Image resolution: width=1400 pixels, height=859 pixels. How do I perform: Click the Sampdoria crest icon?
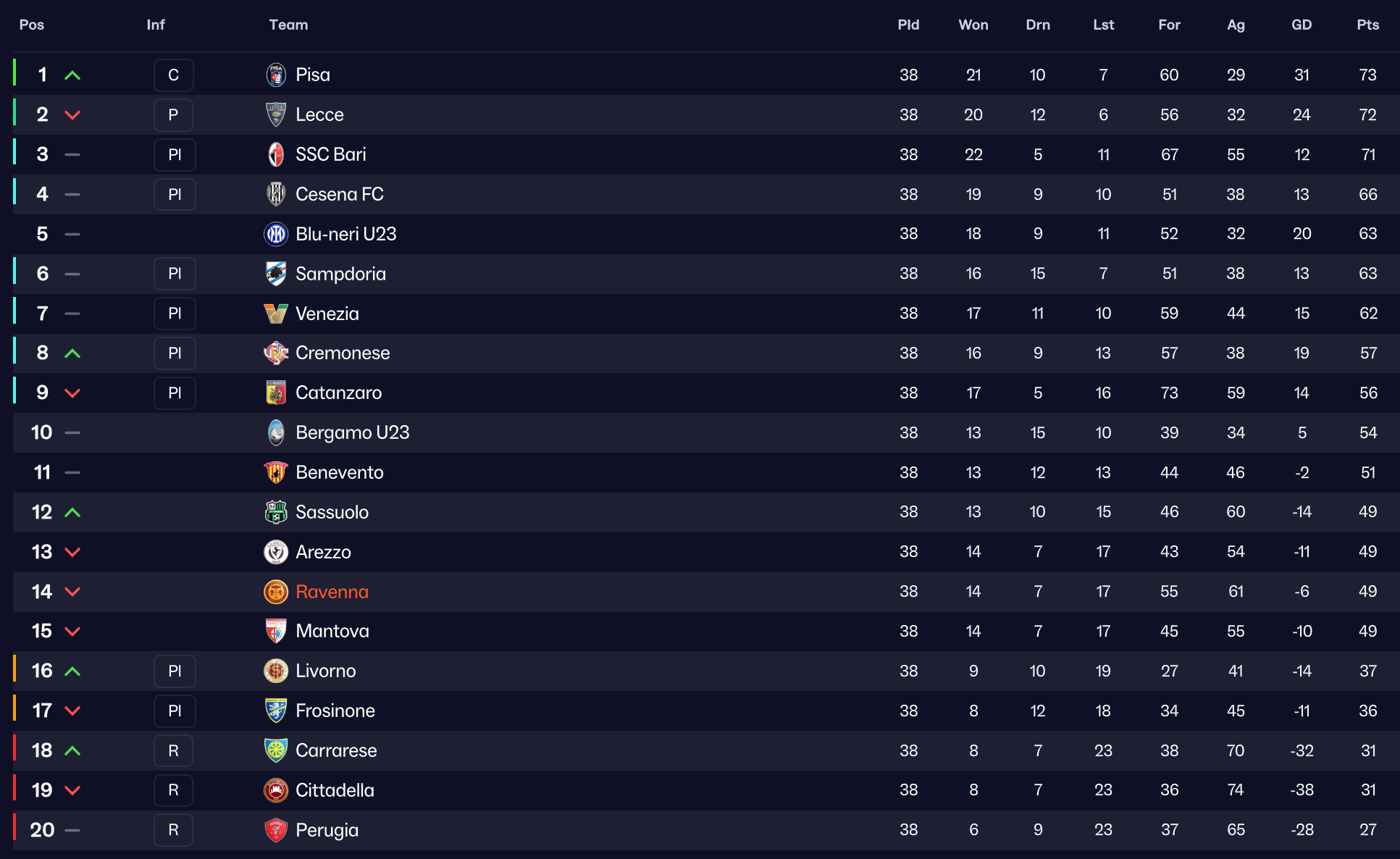[x=276, y=274]
